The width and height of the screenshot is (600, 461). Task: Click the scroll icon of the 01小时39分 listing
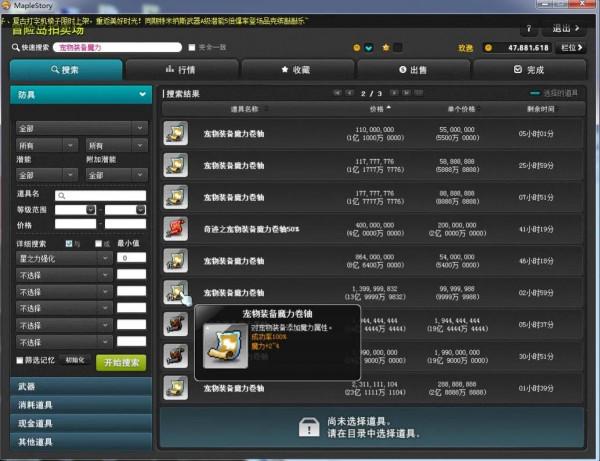[176, 388]
